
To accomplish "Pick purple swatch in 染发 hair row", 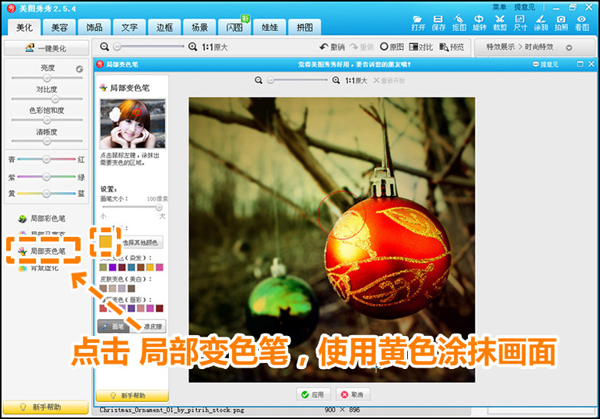I will (x=112, y=267).
